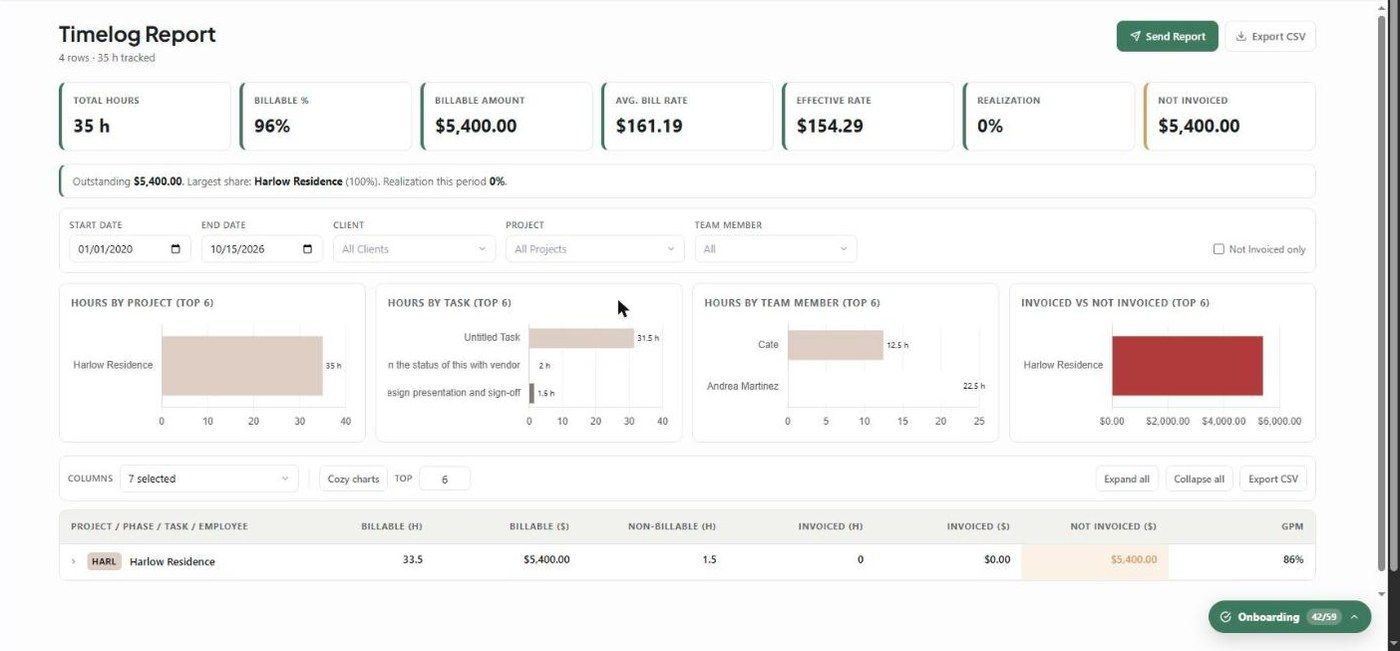Click the top Export CSV button
Image resolution: width=1400 pixels, height=651 pixels.
click(x=1270, y=36)
